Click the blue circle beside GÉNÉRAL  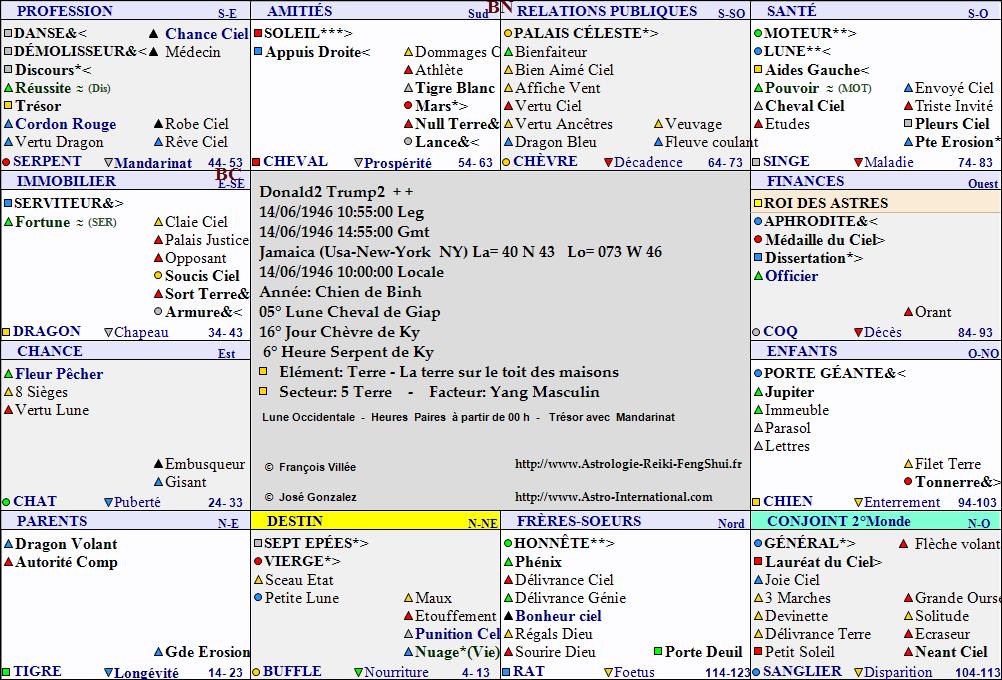[x=758, y=543]
